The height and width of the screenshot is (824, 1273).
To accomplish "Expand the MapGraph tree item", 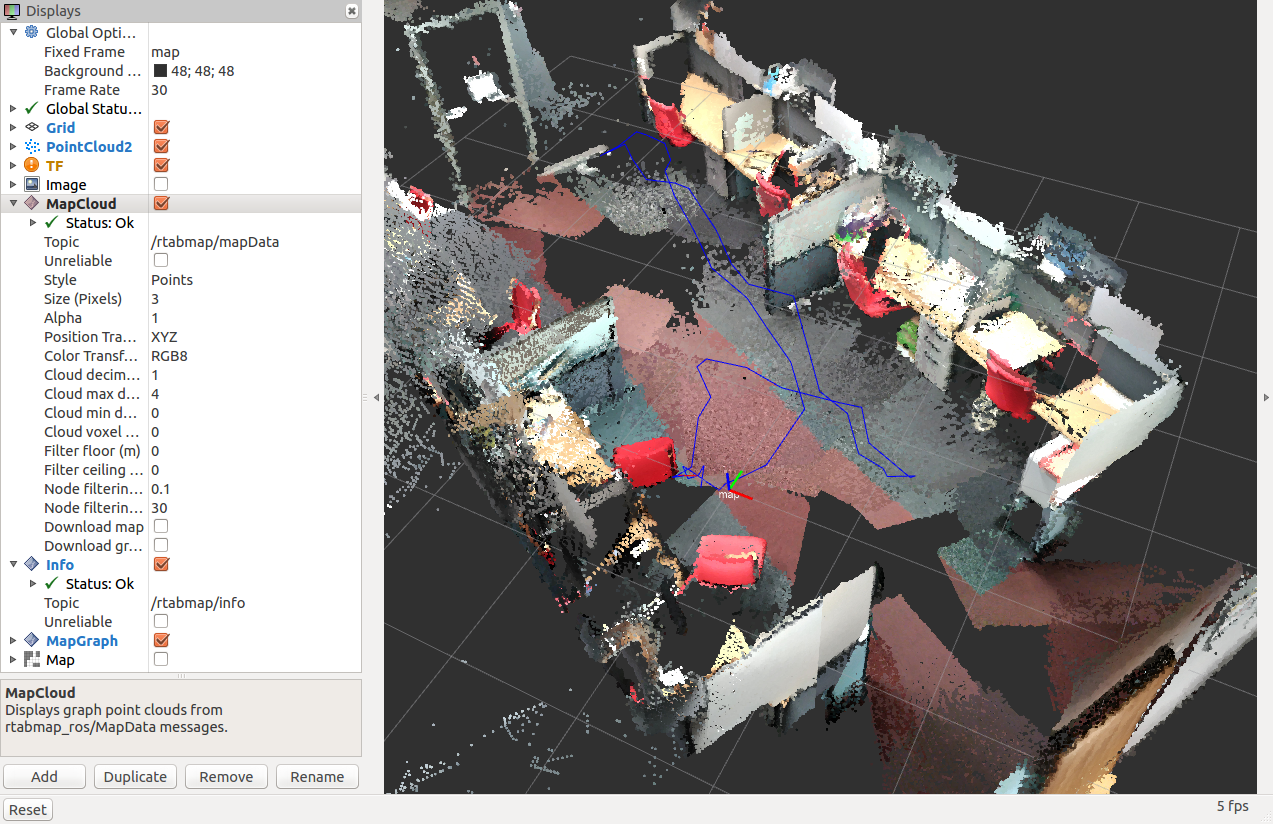I will [x=13, y=641].
